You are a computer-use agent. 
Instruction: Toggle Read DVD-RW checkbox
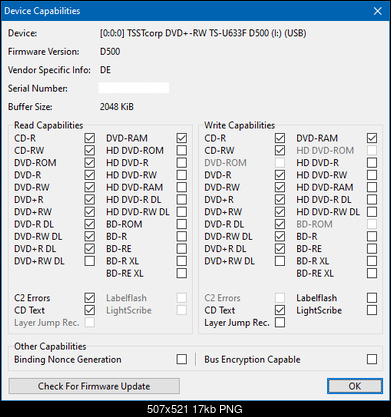(90, 187)
